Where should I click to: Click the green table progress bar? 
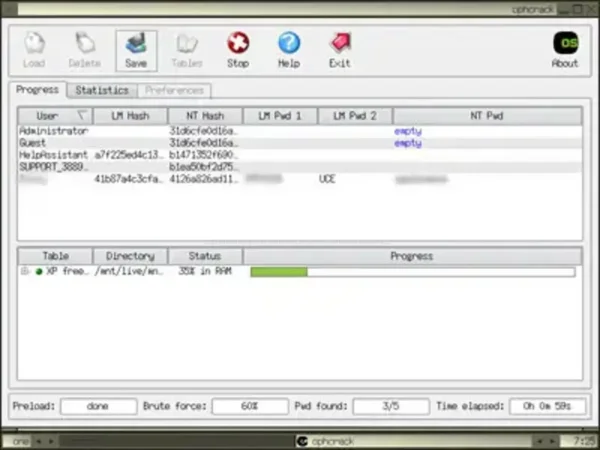pos(412,272)
